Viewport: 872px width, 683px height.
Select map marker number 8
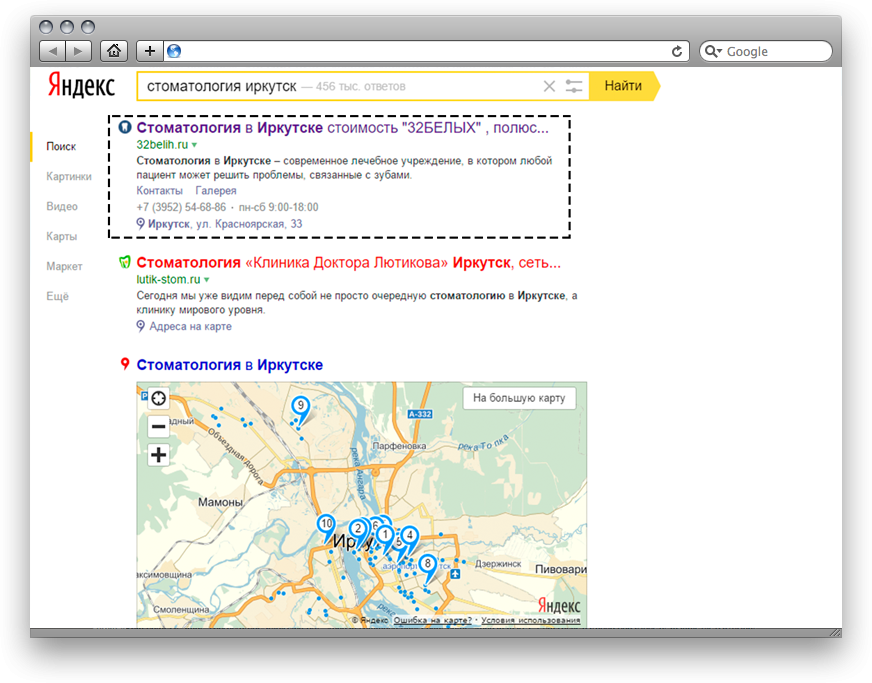(428, 564)
